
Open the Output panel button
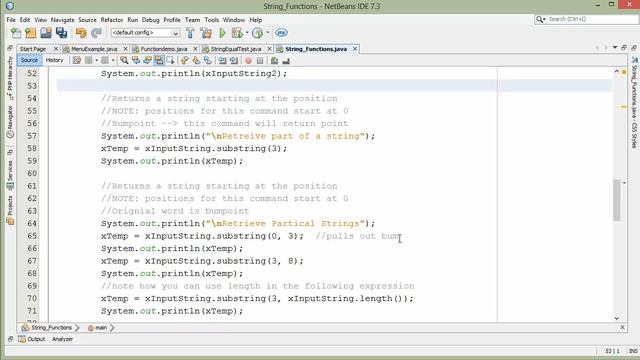coord(32,339)
